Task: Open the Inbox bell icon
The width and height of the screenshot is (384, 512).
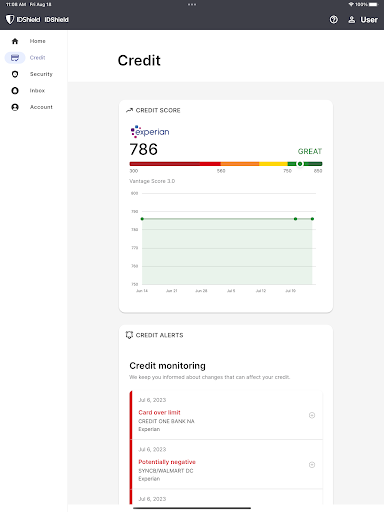Action: coord(15,91)
